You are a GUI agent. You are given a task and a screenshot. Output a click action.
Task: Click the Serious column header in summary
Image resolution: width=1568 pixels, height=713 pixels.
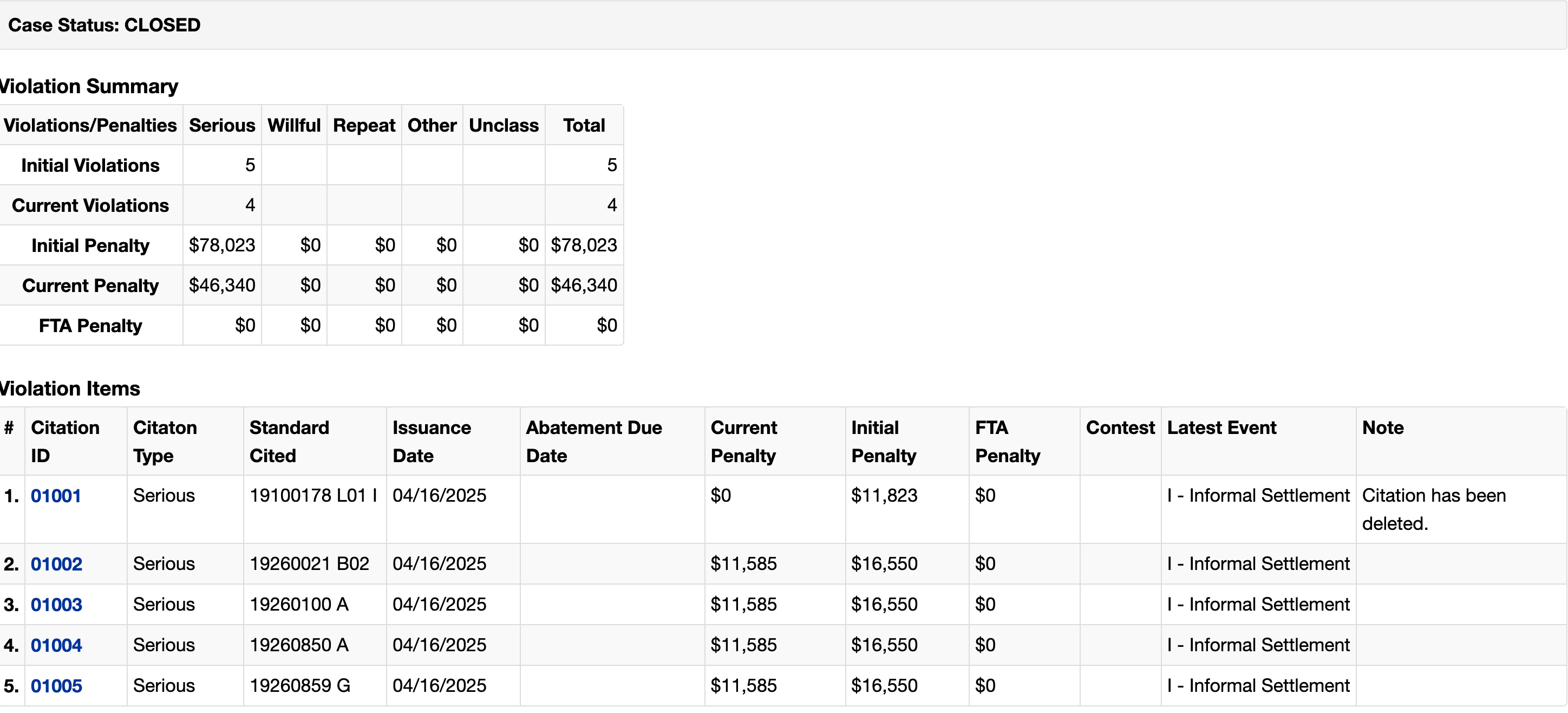point(222,126)
